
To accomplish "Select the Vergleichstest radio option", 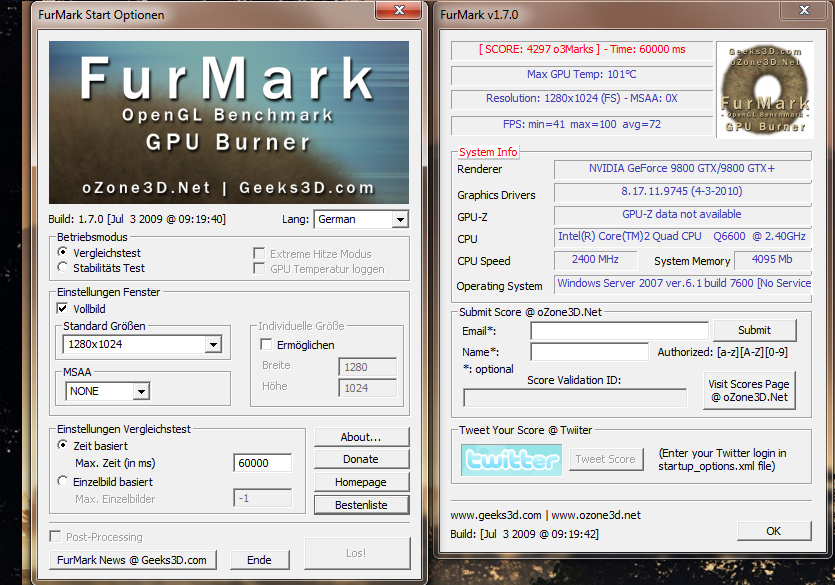I will 63,252.
